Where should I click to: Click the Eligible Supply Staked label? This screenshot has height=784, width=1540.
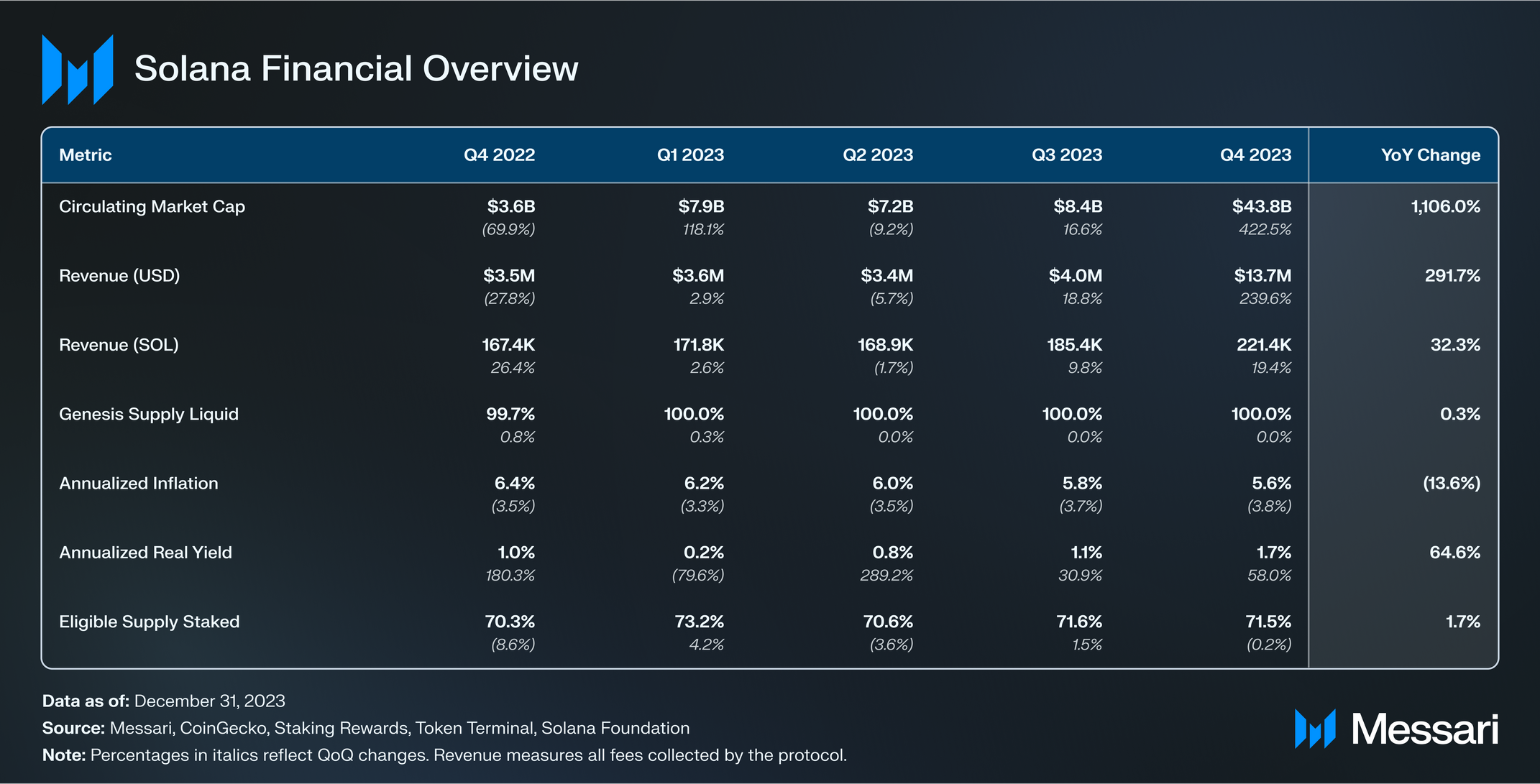(x=149, y=622)
